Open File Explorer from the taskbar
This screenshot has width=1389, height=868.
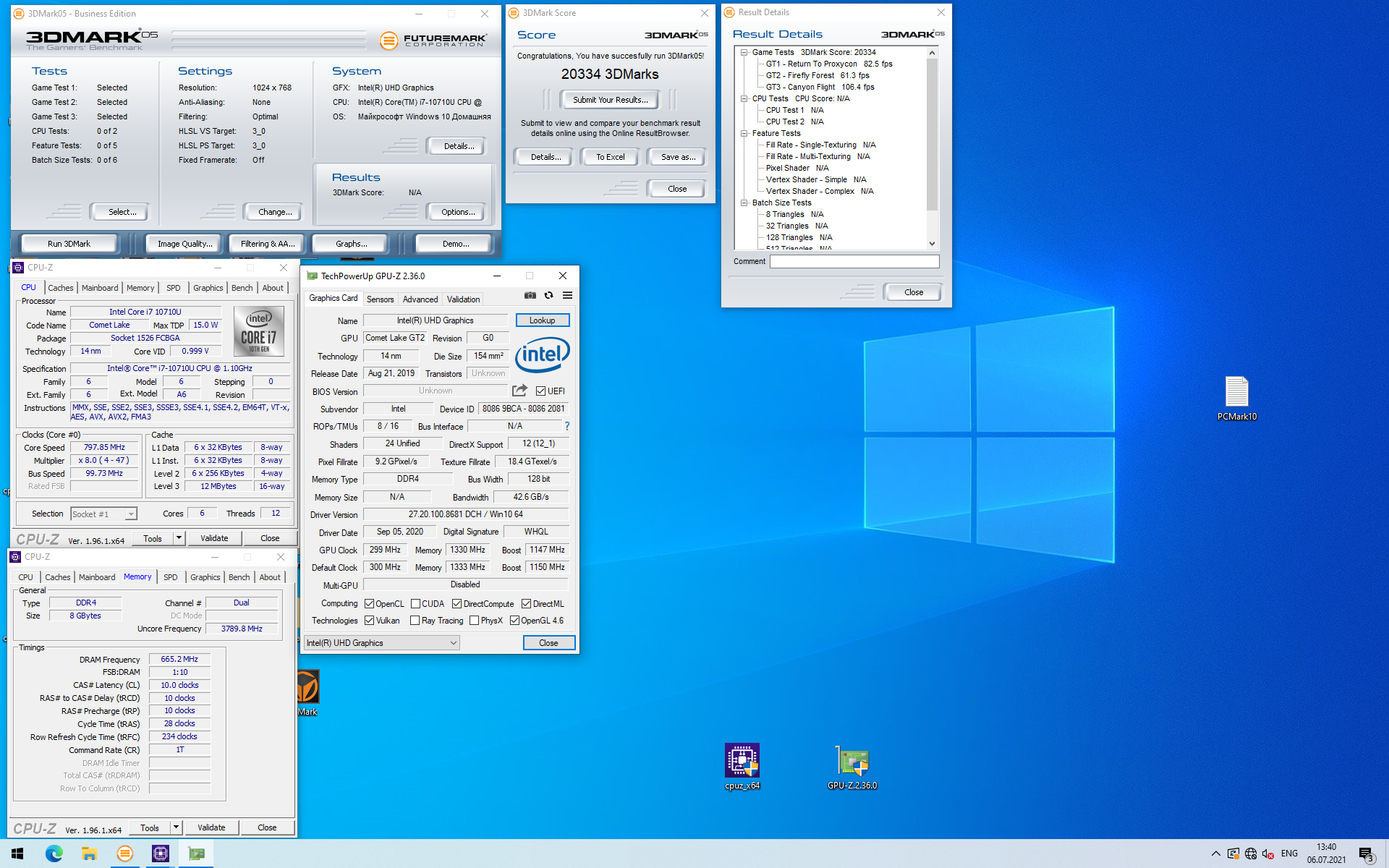[89, 854]
